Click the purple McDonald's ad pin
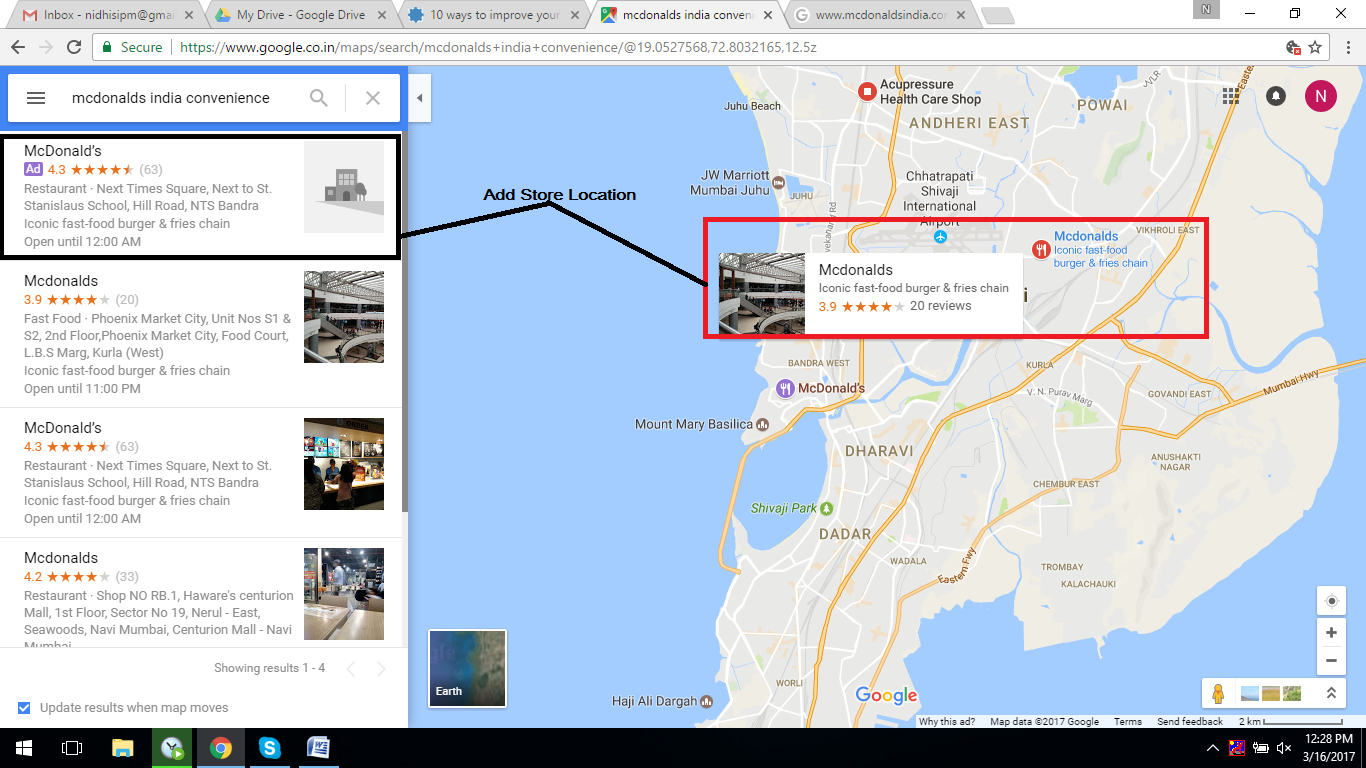Screen dimensions: 1366x768 point(786,388)
